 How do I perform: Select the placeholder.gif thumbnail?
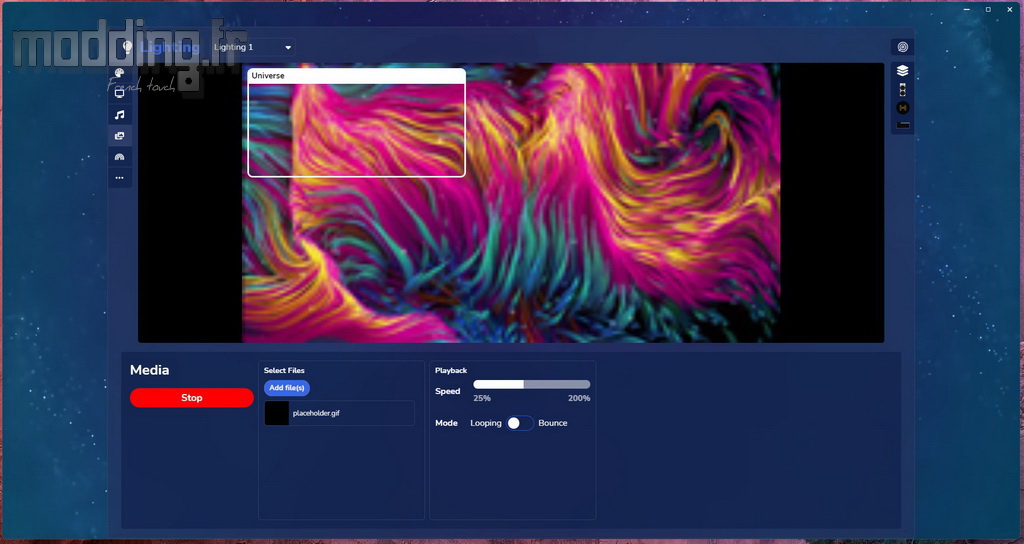click(x=277, y=413)
